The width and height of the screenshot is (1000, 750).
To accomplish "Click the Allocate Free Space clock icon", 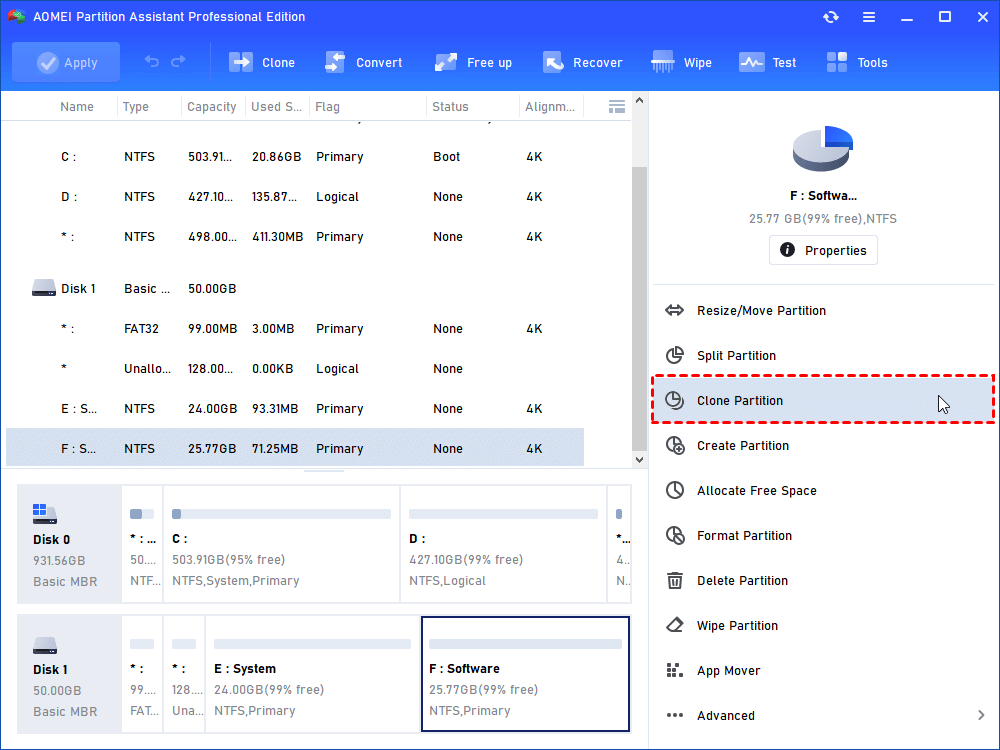I will point(675,490).
